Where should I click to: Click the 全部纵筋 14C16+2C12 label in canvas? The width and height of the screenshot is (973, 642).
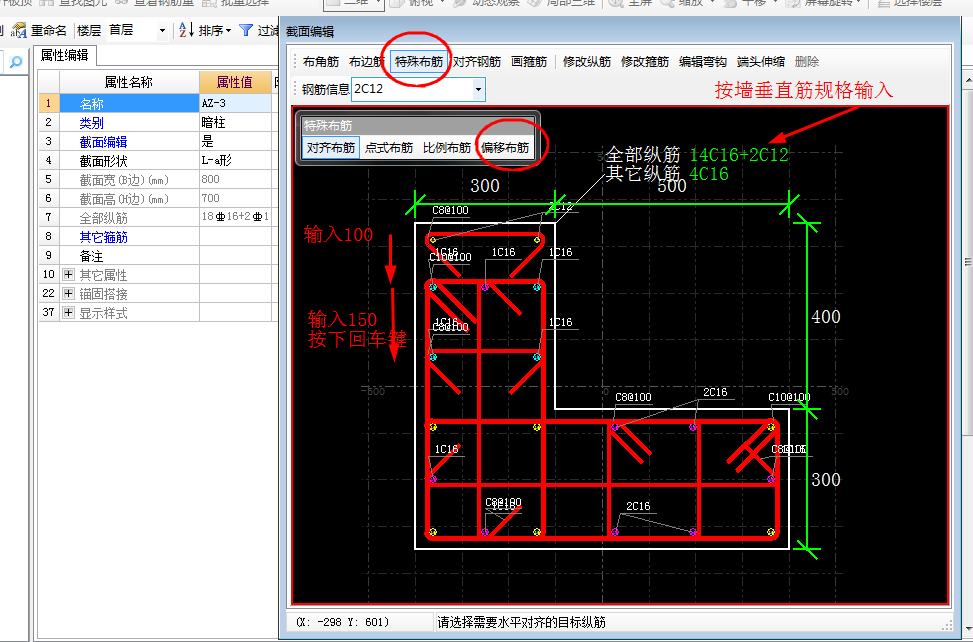click(697, 154)
